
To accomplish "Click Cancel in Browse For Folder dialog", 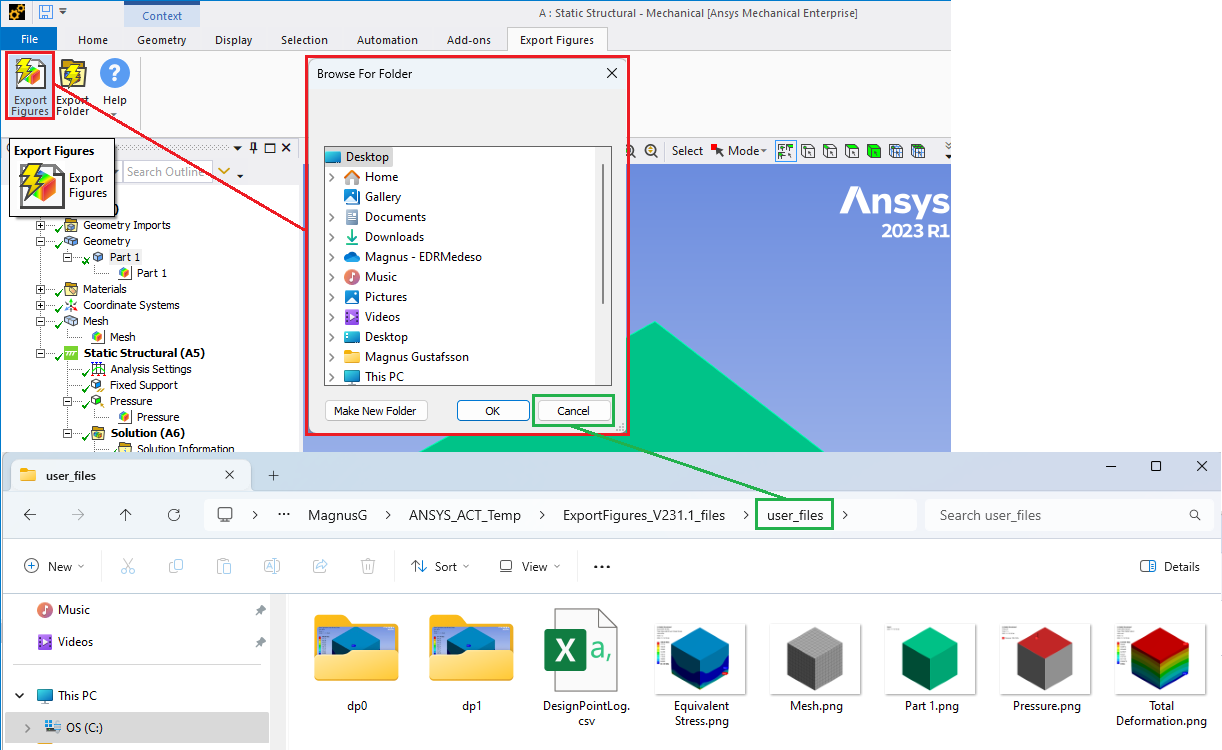I will (x=573, y=411).
